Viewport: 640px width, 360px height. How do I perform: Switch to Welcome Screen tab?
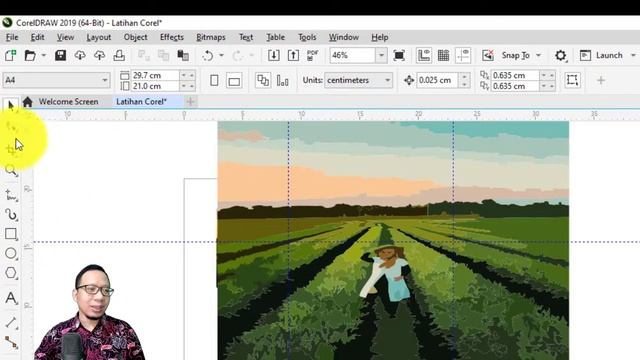coord(68,102)
